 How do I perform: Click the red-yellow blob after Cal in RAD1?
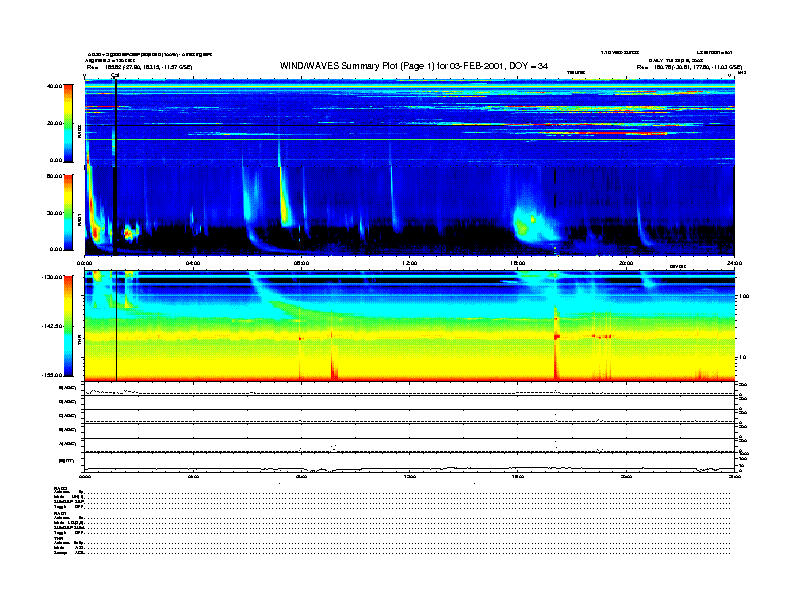coord(129,233)
